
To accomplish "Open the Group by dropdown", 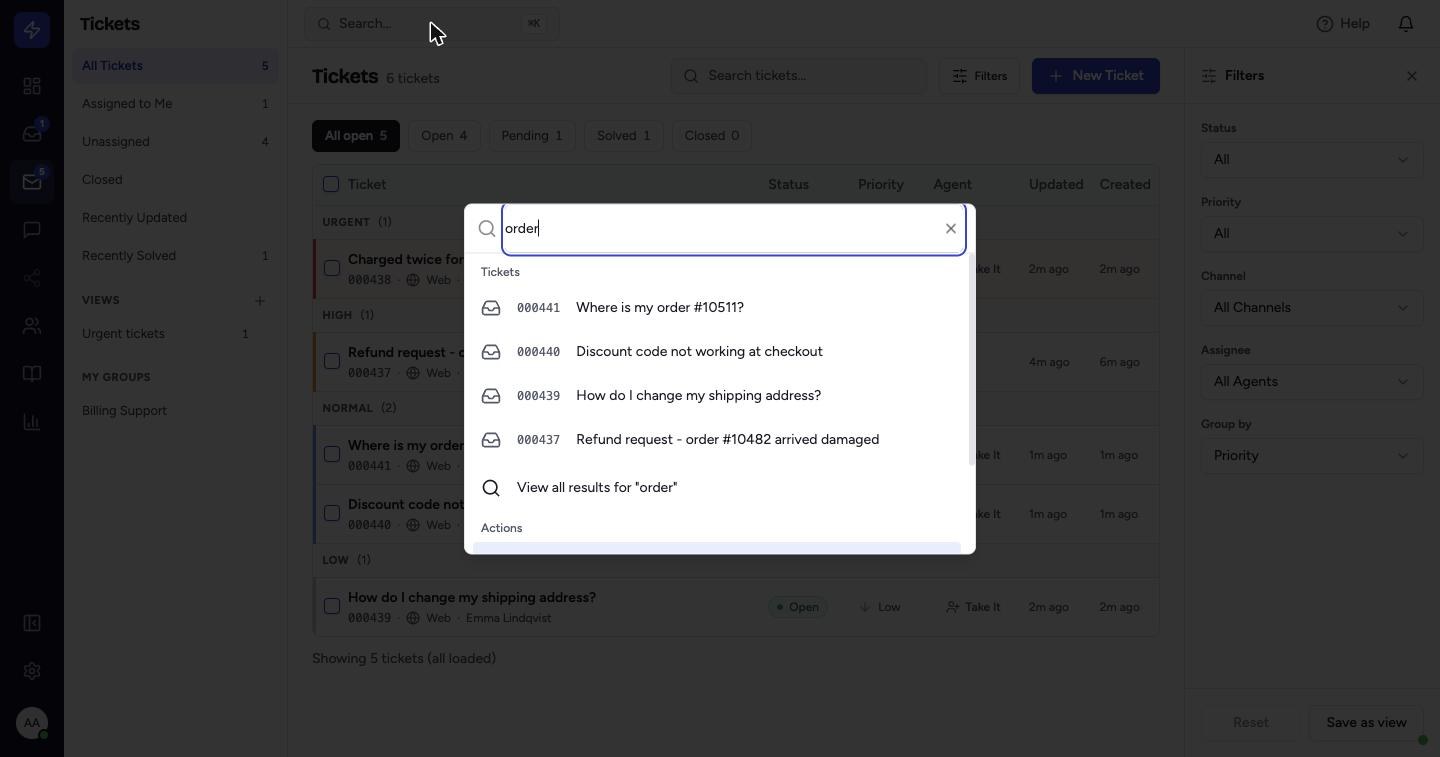I will click(x=1312, y=455).
